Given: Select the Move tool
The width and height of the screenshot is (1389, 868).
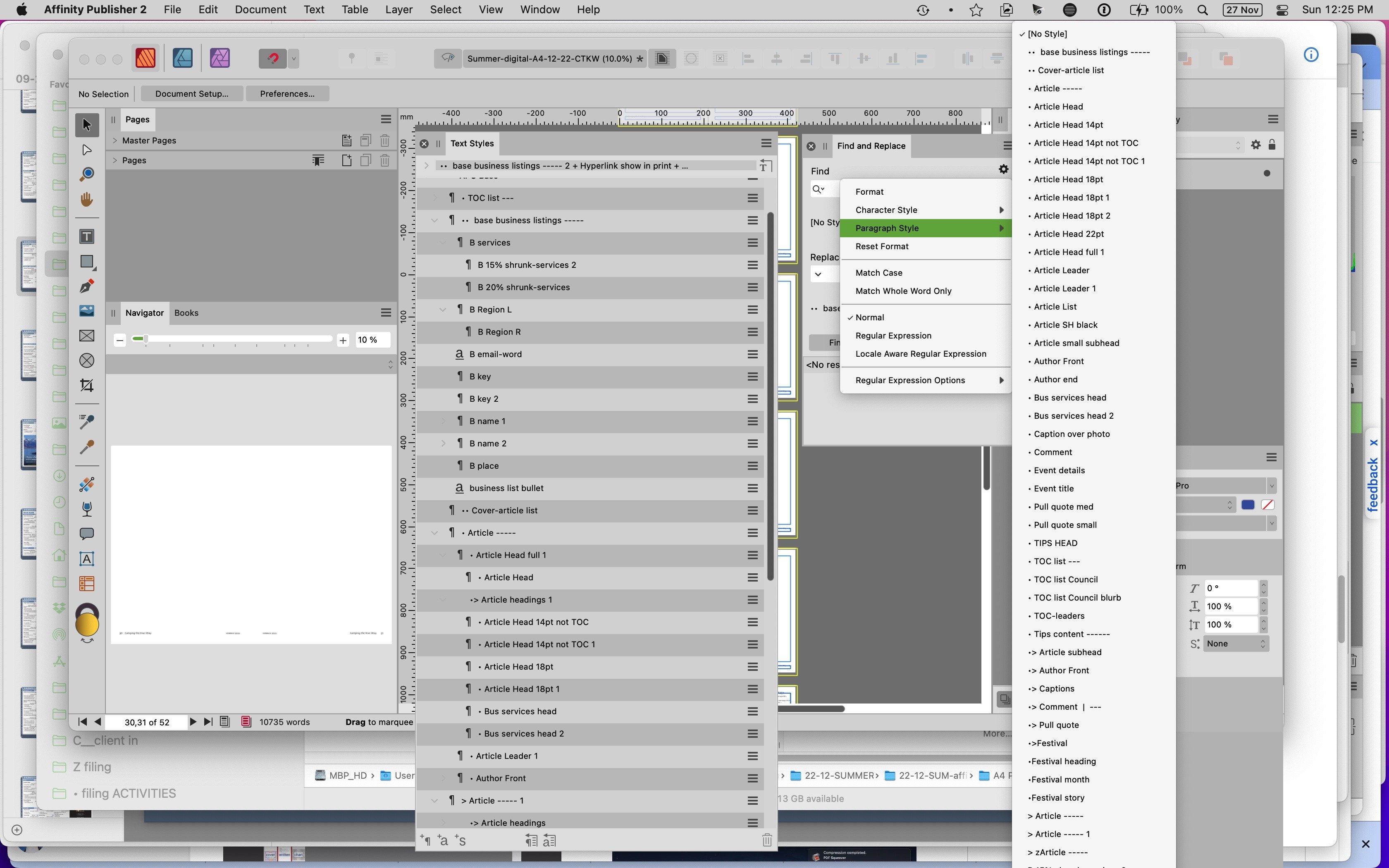Looking at the screenshot, I should click(x=87, y=124).
